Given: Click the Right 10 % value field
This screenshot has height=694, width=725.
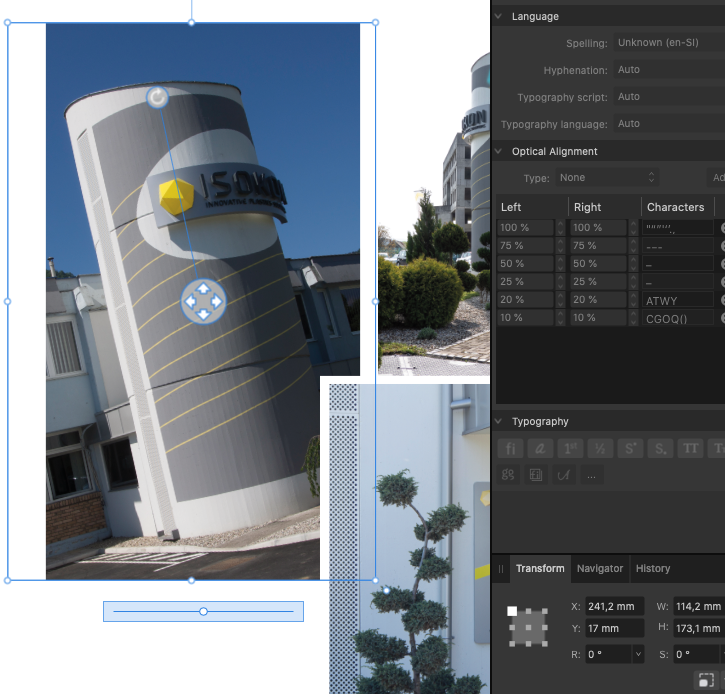Looking at the screenshot, I should pyautogui.click(x=599, y=318).
